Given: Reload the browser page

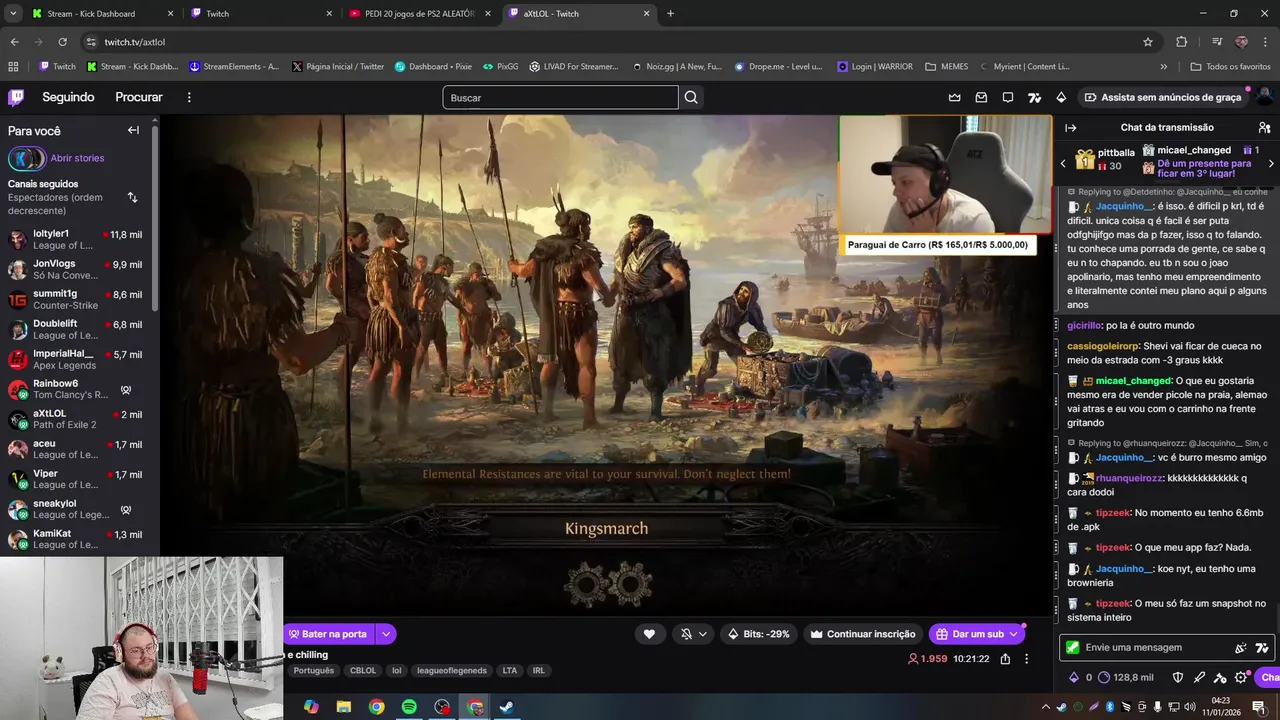Looking at the screenshot, I should pos(62,42).
